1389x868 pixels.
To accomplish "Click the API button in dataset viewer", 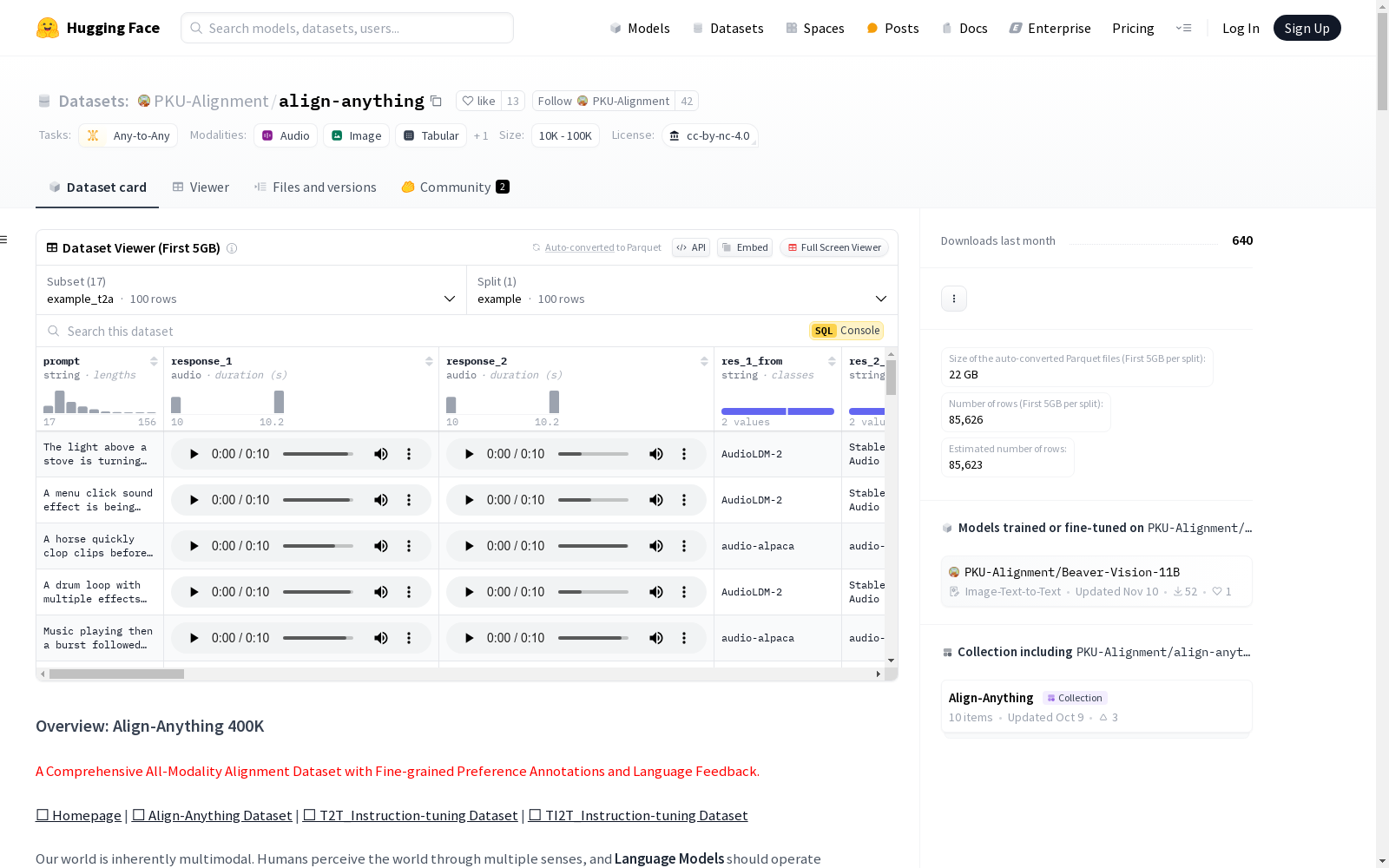I will coord(691,247).
